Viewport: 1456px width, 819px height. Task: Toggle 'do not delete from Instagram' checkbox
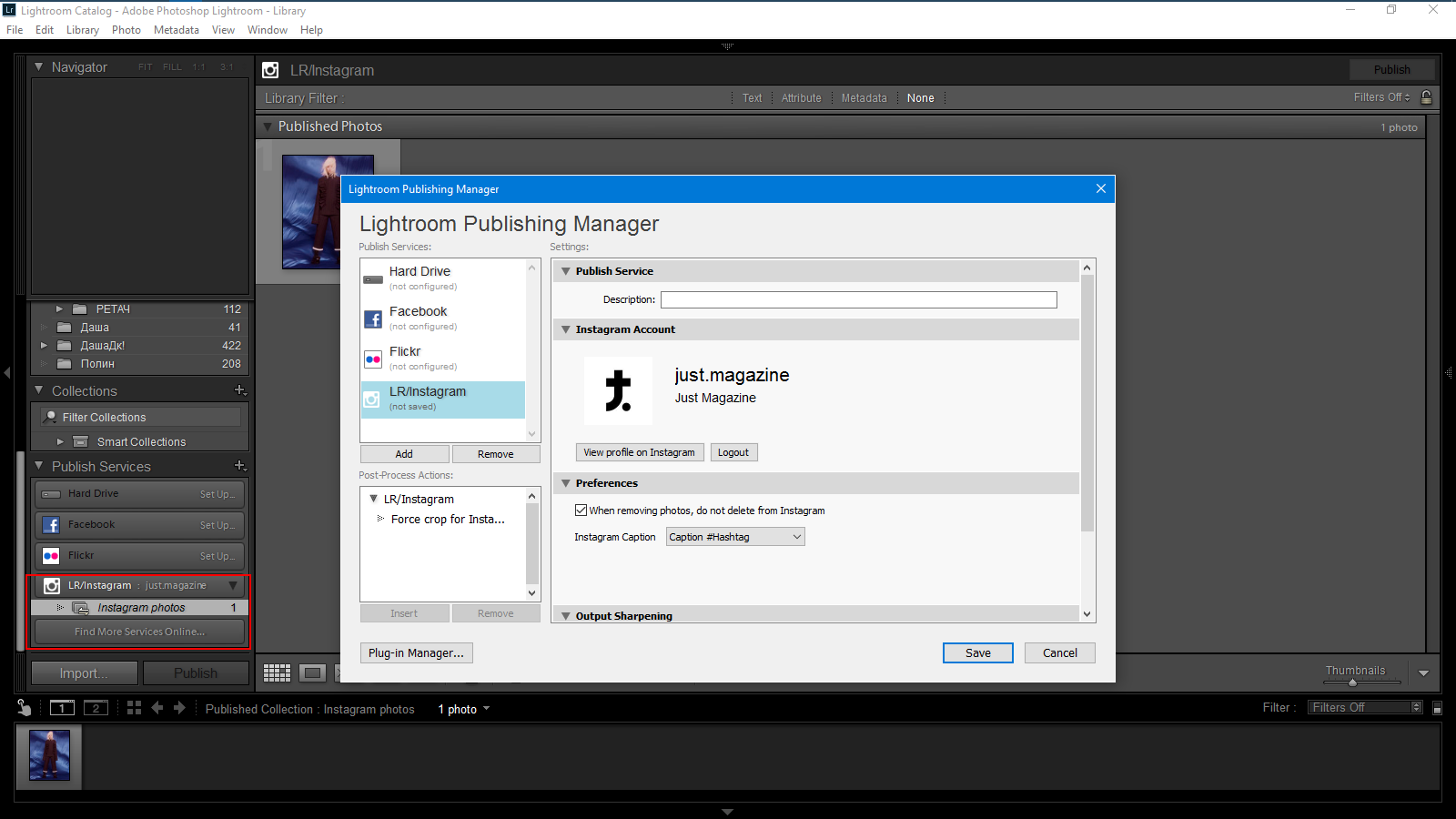click(581, 511)
